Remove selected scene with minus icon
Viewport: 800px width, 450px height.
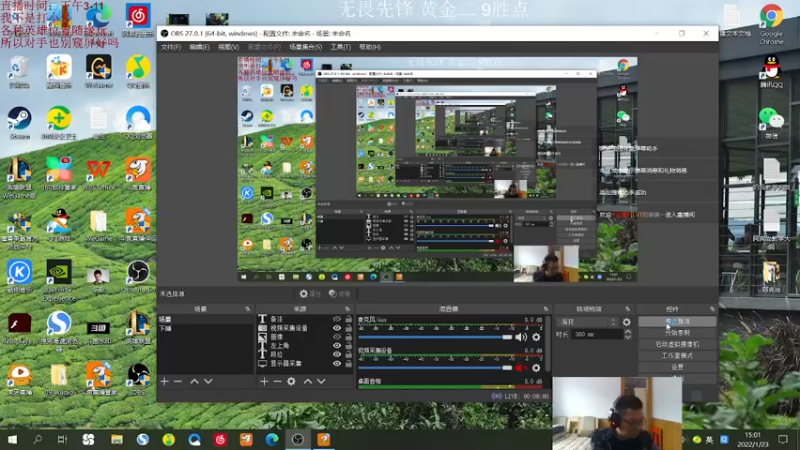(x=178, y=381)
